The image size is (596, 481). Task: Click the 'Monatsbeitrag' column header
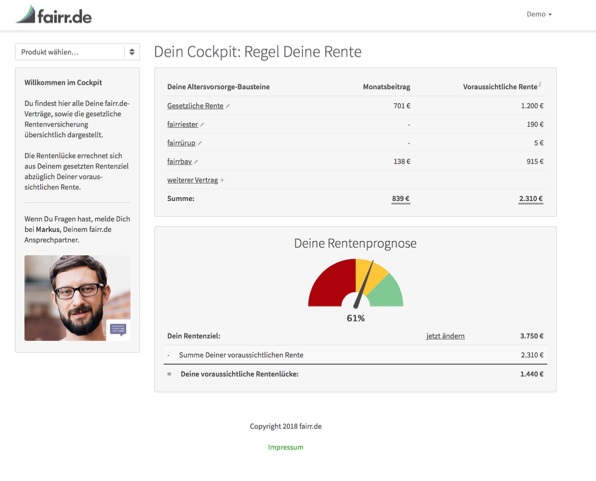point(387,87)
